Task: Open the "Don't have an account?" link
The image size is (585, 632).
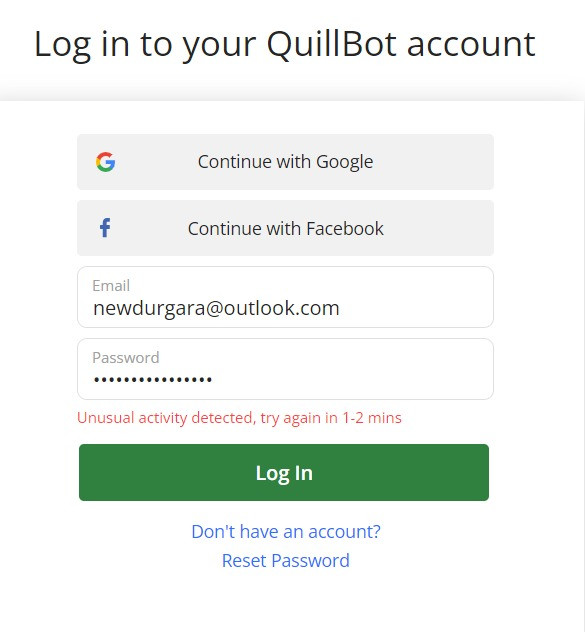Action: (286, 532)
